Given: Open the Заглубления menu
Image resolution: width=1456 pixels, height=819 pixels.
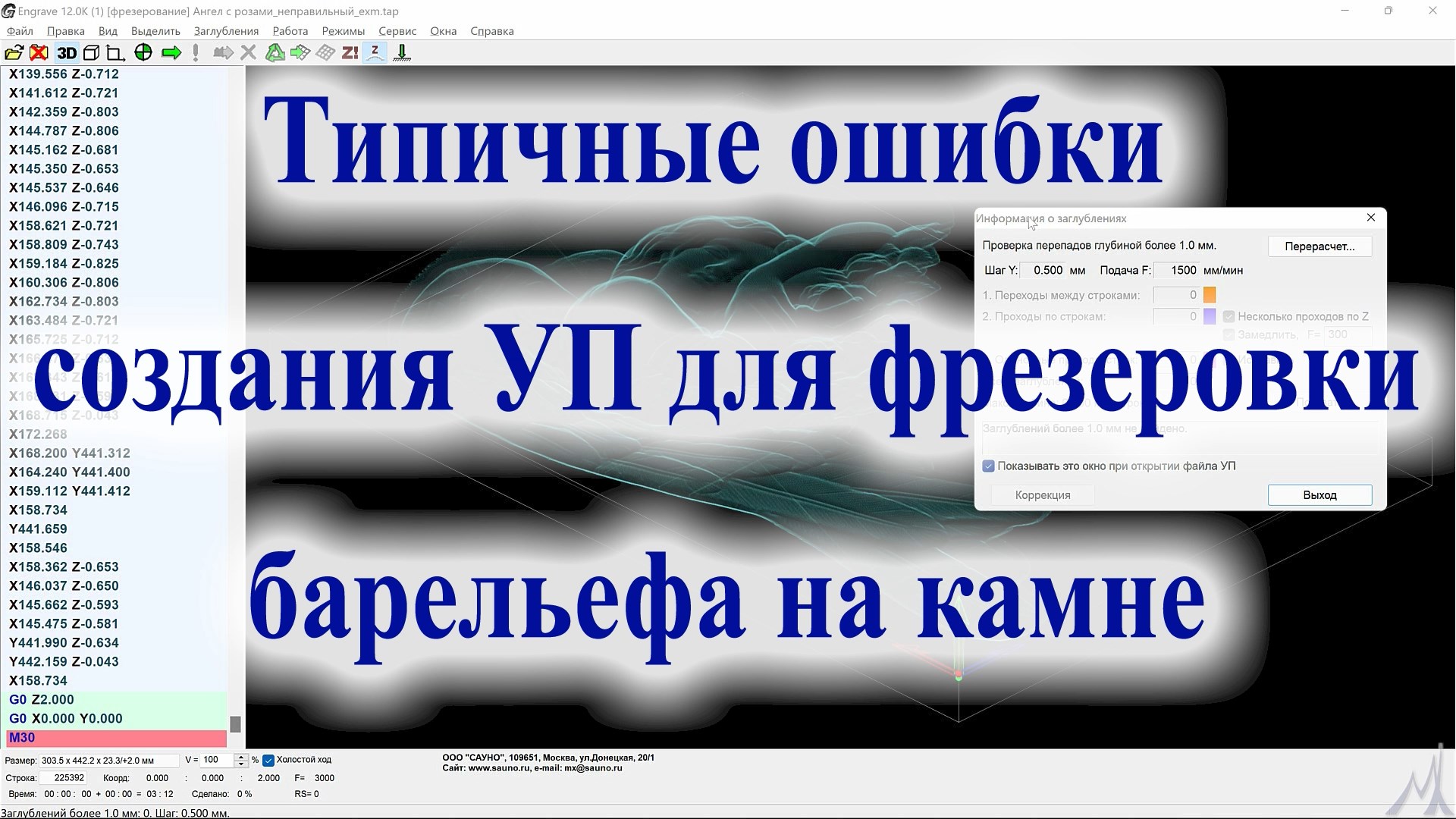Looking at the screenshot, I should tap(227, 31).
